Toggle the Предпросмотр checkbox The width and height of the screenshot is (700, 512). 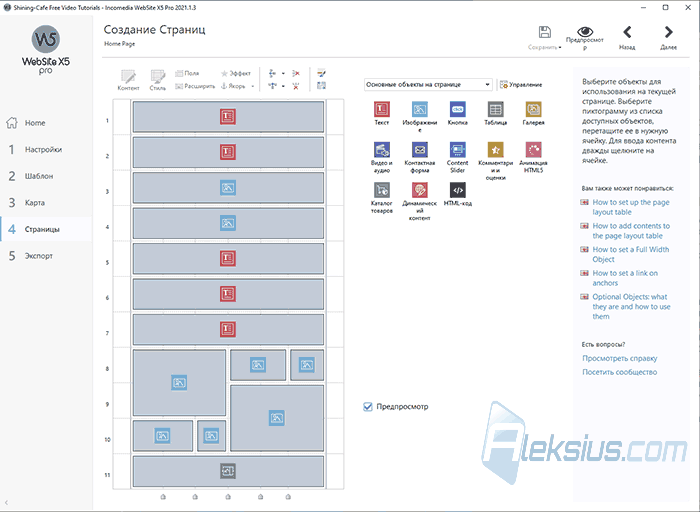368,407
